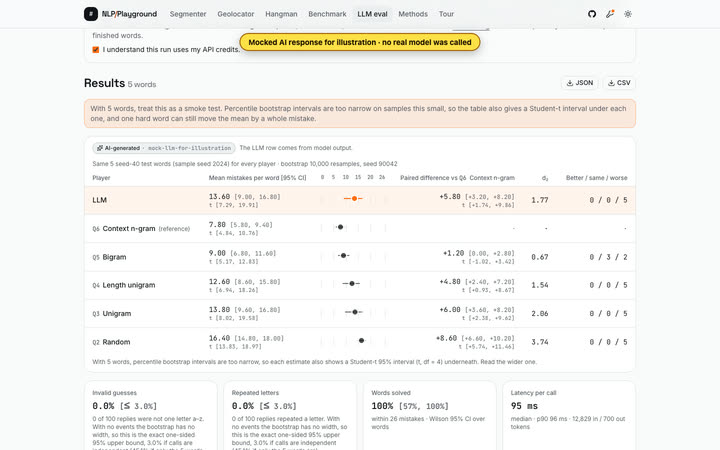The image size is (720, 450).
Task: Click the orange LLM forest-plot marker
Action: click(x=354, y=198)
